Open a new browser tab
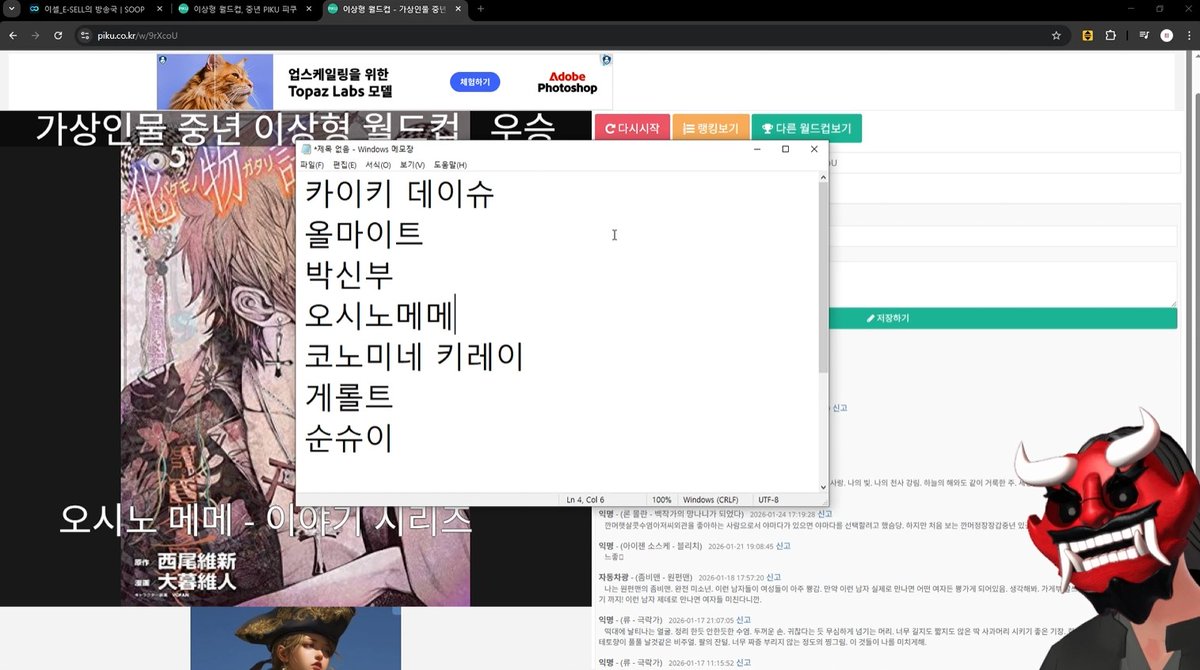The width and height of the screenshot is (1200, 670). click(480, 9)
